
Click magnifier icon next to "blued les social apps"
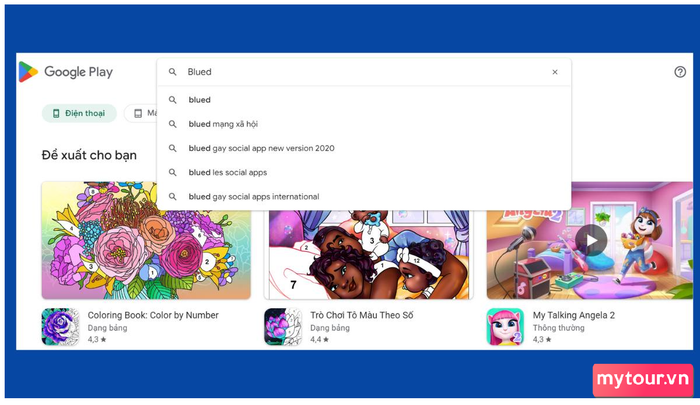172,172
